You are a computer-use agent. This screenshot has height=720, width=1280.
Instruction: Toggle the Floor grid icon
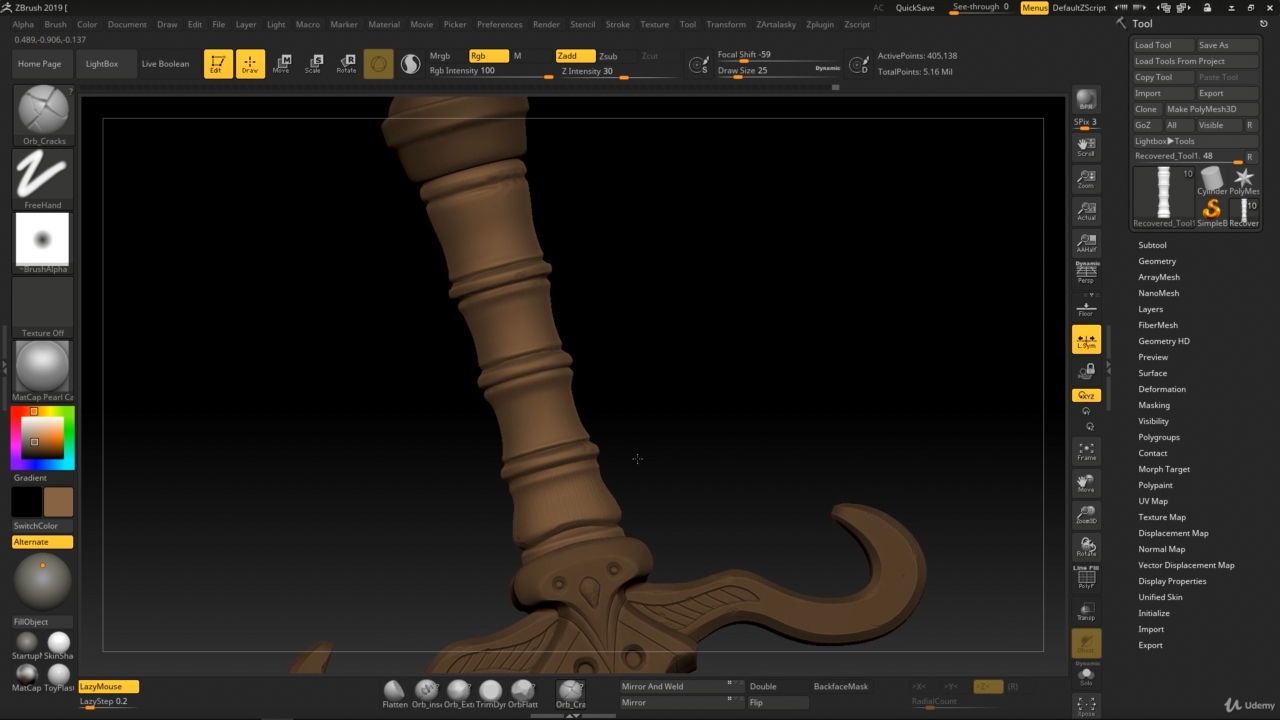[1086, 308]
